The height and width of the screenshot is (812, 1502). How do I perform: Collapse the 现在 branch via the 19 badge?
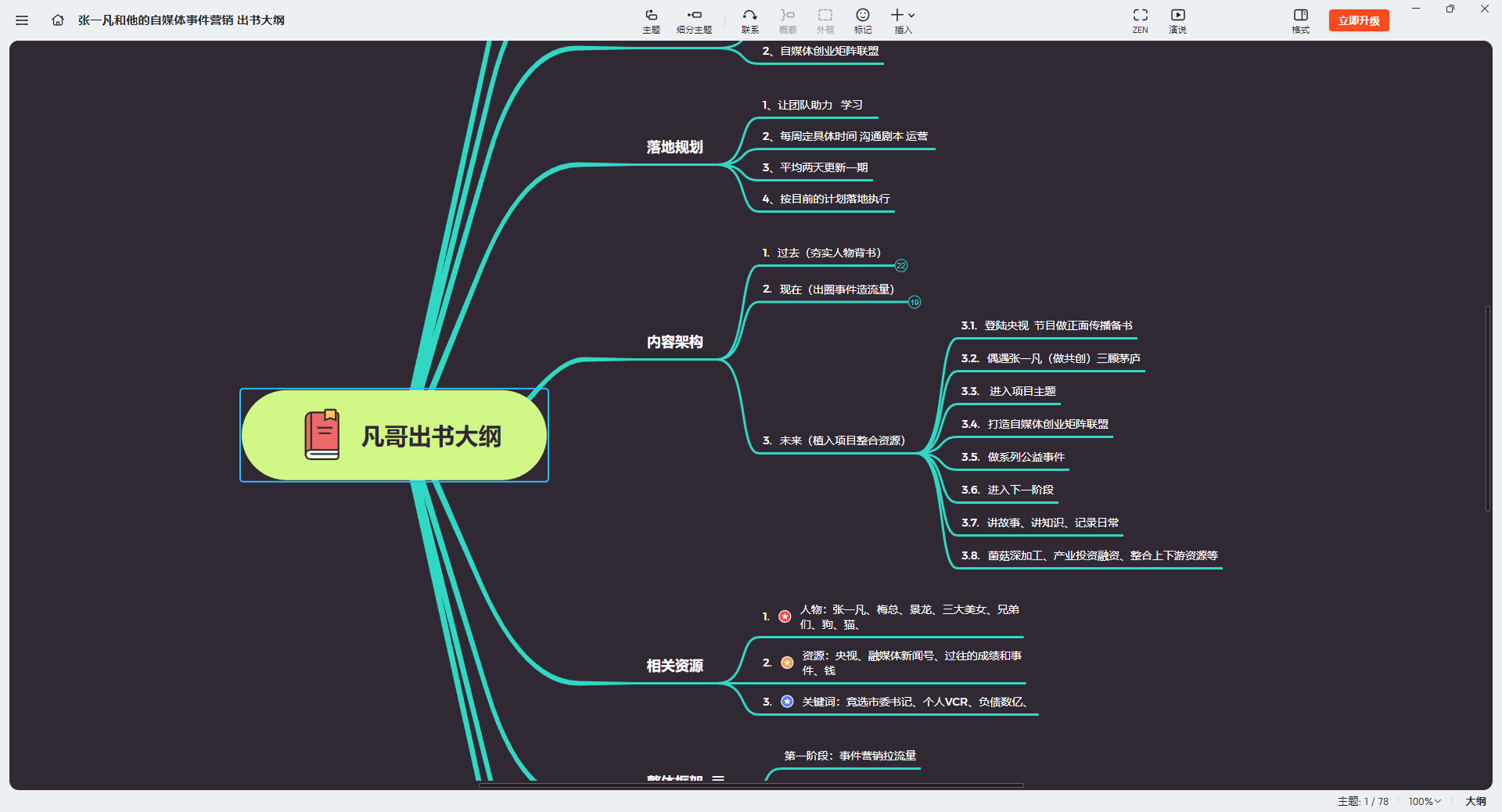point(914,302)
